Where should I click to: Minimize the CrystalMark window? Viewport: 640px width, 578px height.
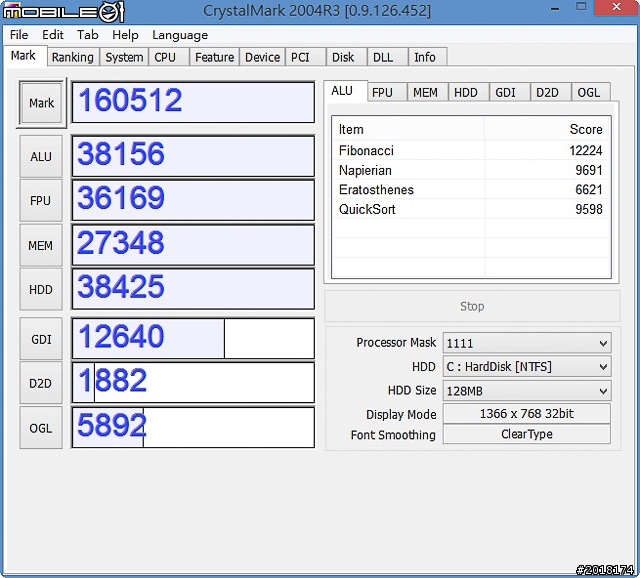tap(555, 8)
